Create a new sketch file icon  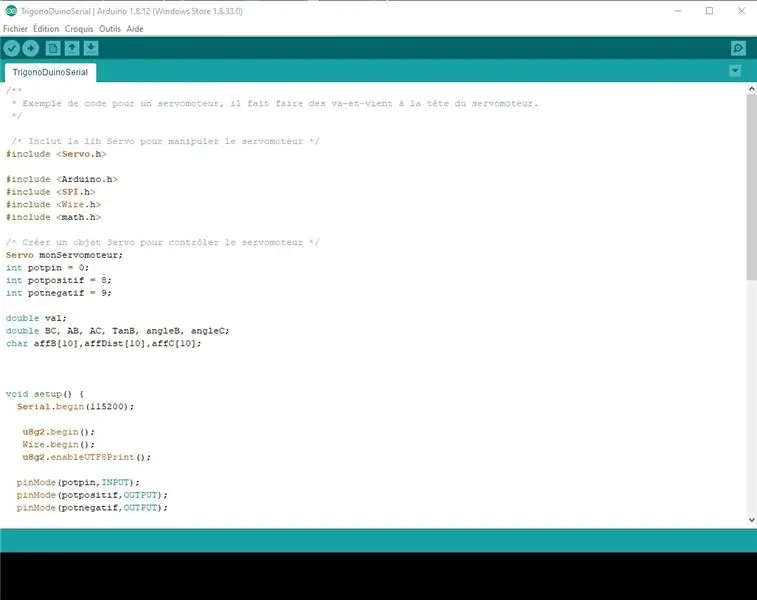[53, 48]
